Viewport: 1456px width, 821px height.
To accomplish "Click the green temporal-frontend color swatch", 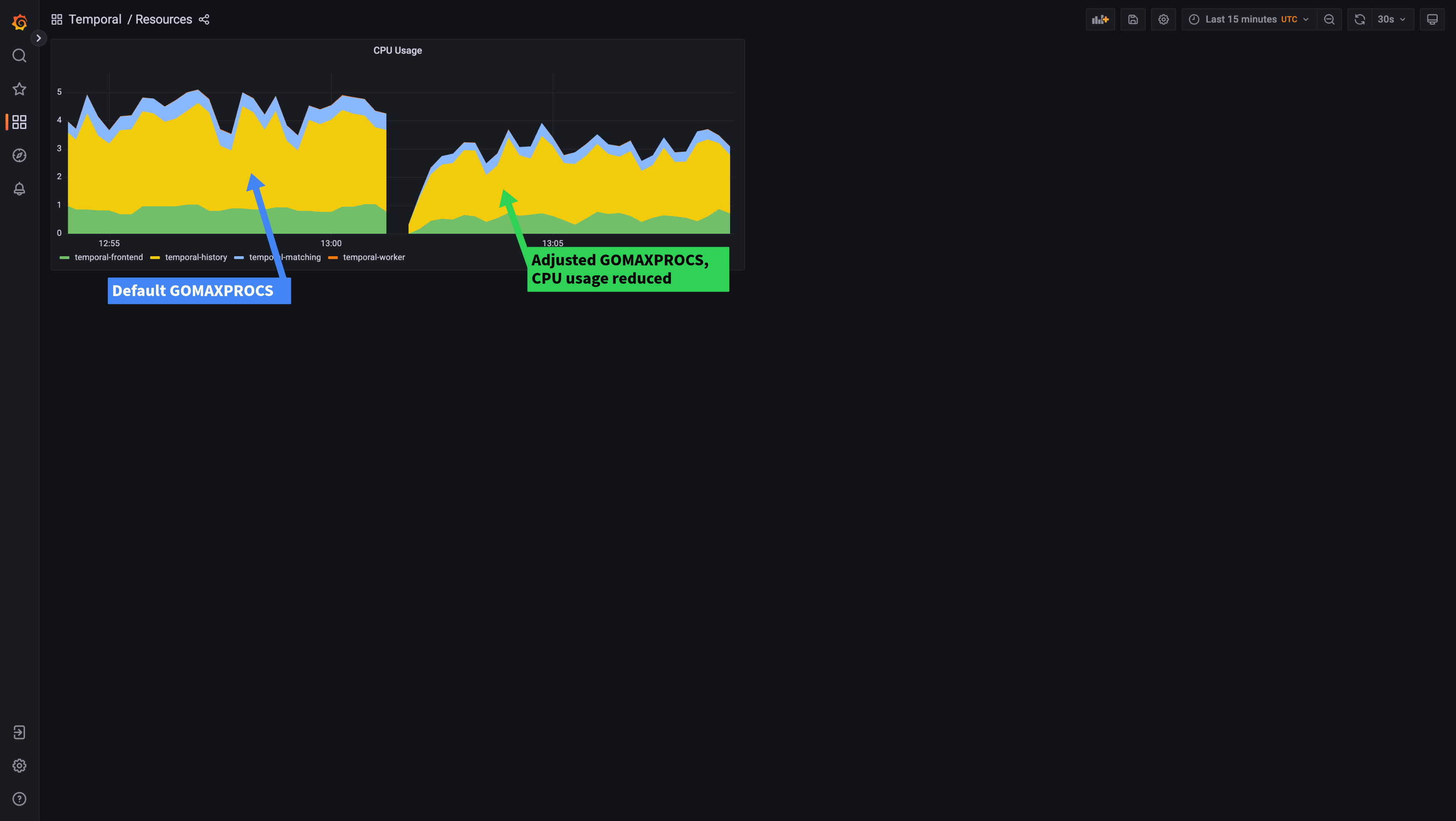I will 64,258.
